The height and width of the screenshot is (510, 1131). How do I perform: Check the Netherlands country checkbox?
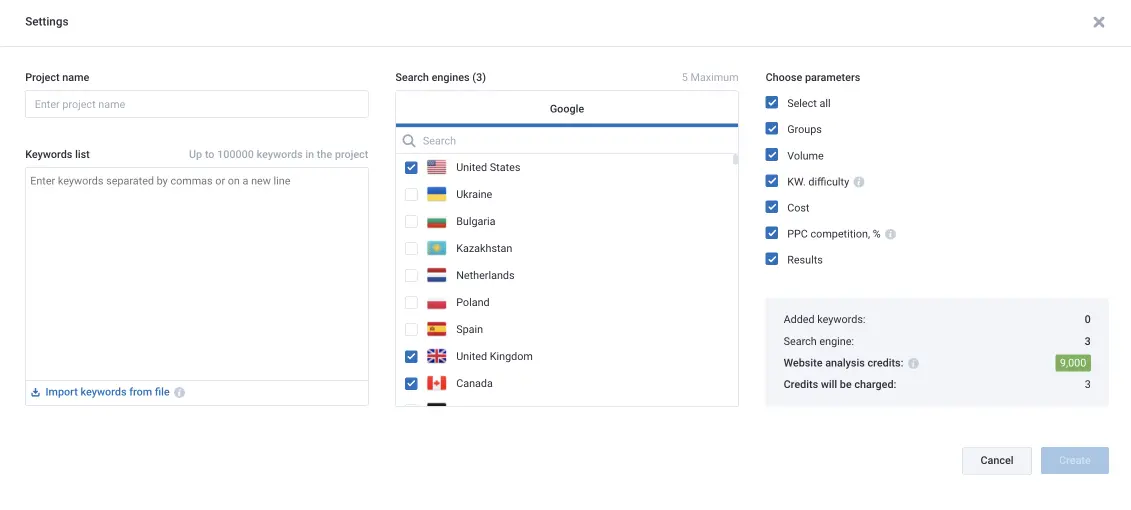coord(411,275)
